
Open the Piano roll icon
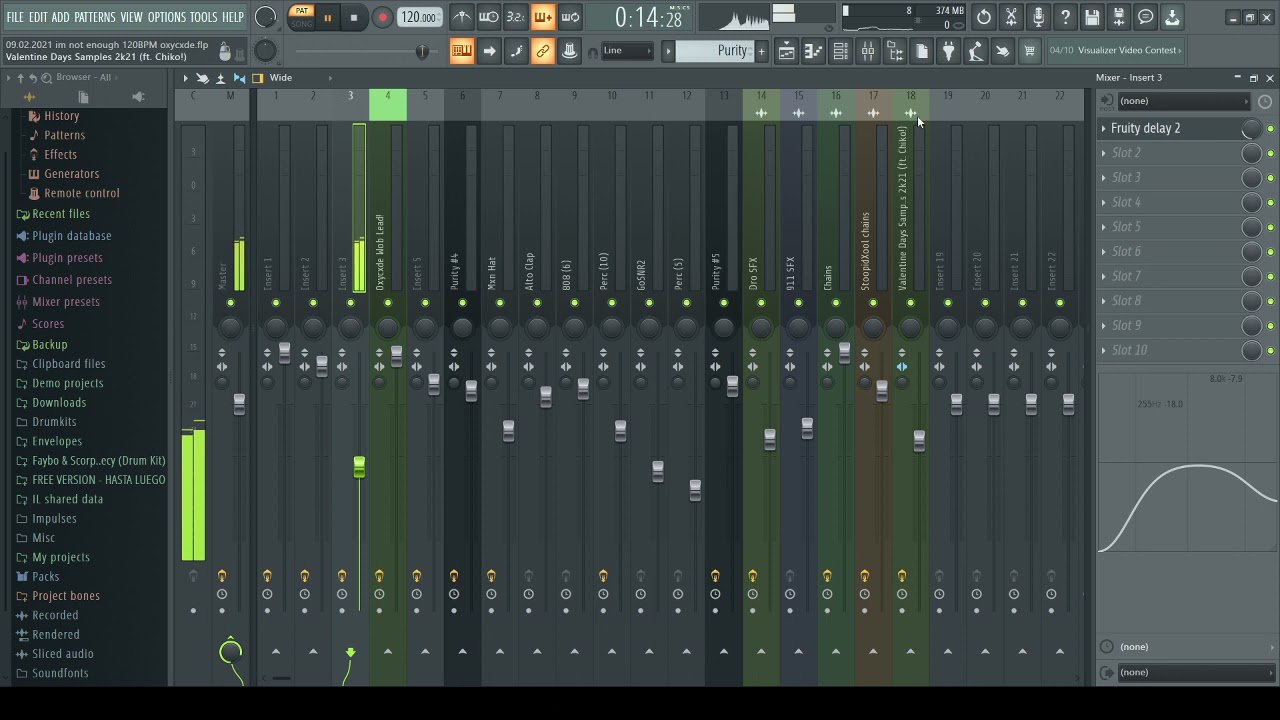pos(814,51)
